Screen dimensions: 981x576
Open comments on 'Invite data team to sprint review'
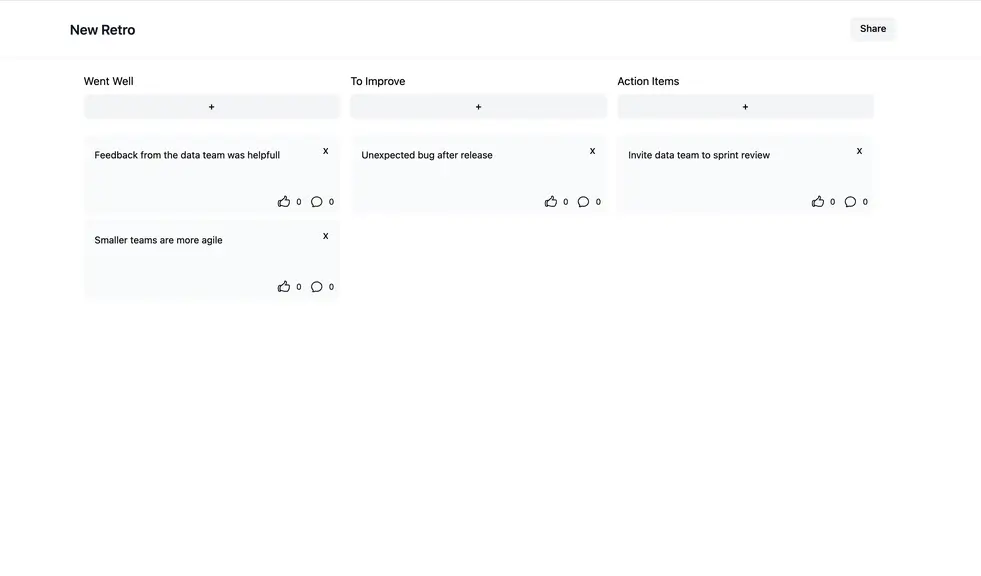click(x=850, y=201)
